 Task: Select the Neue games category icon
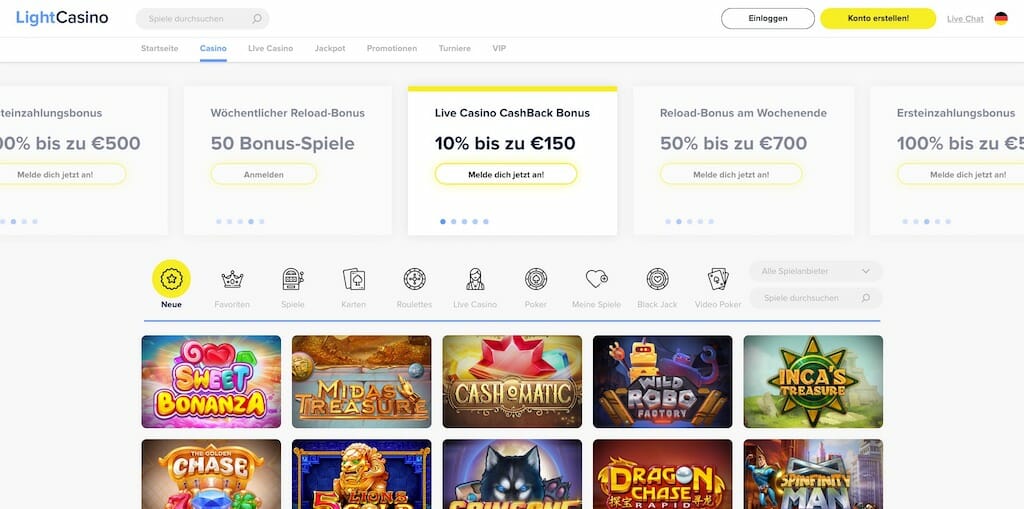click(x=171, y=279)
